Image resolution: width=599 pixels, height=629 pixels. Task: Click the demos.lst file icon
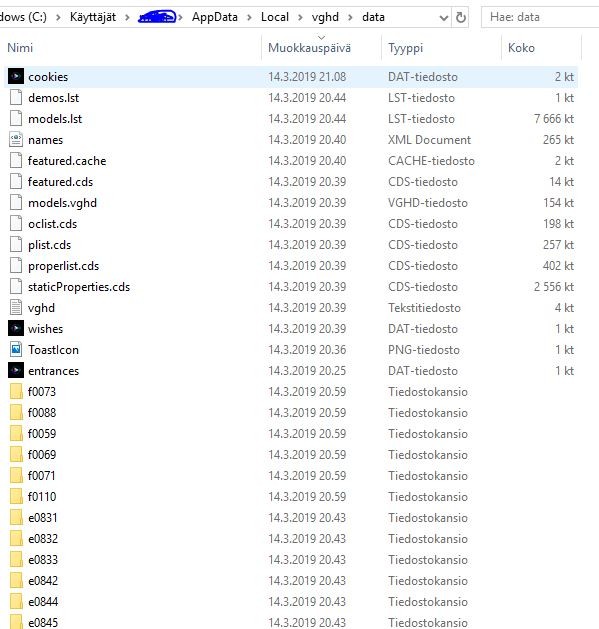click(16, 97)
